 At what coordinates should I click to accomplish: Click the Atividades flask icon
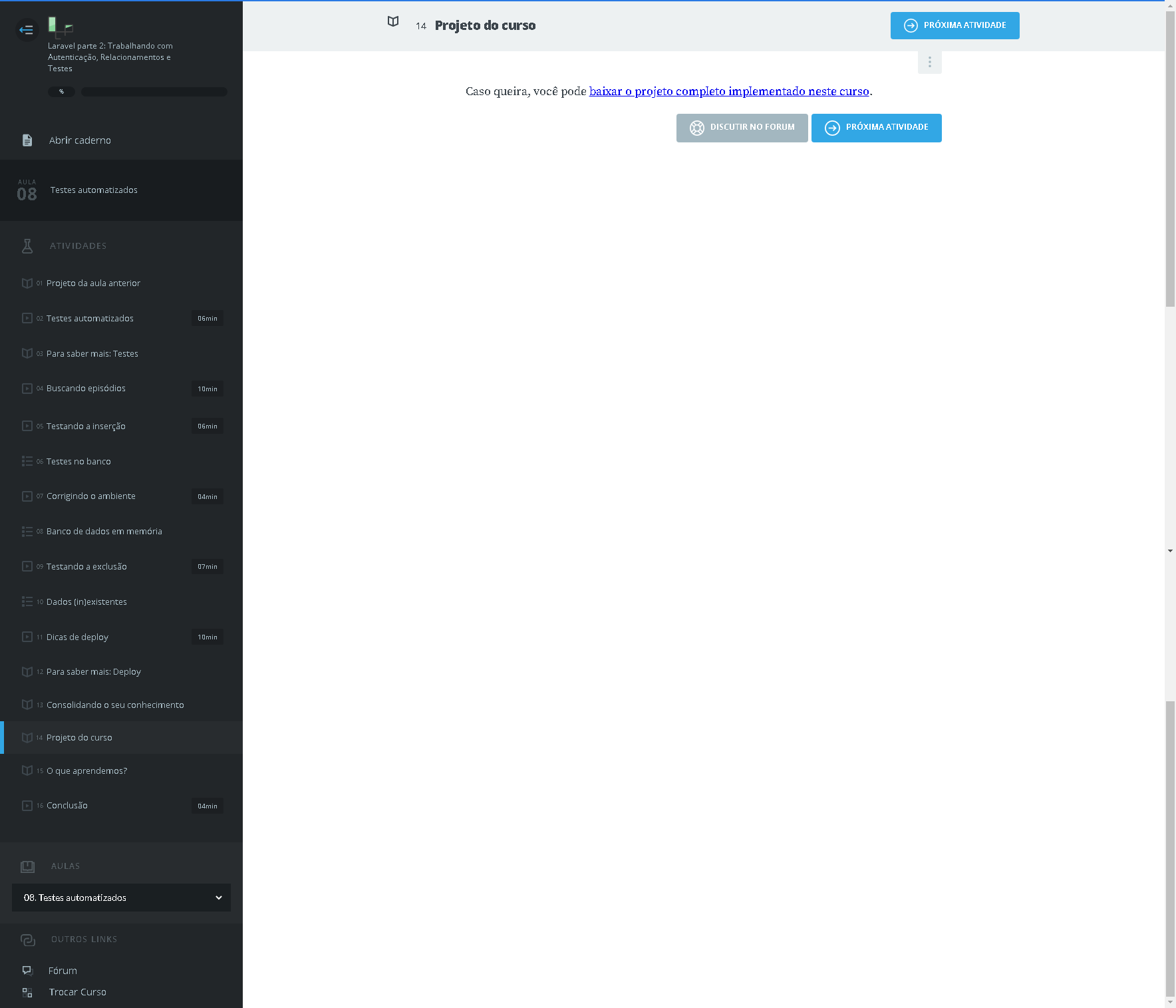pyautogui.click(x=27, y=246)
